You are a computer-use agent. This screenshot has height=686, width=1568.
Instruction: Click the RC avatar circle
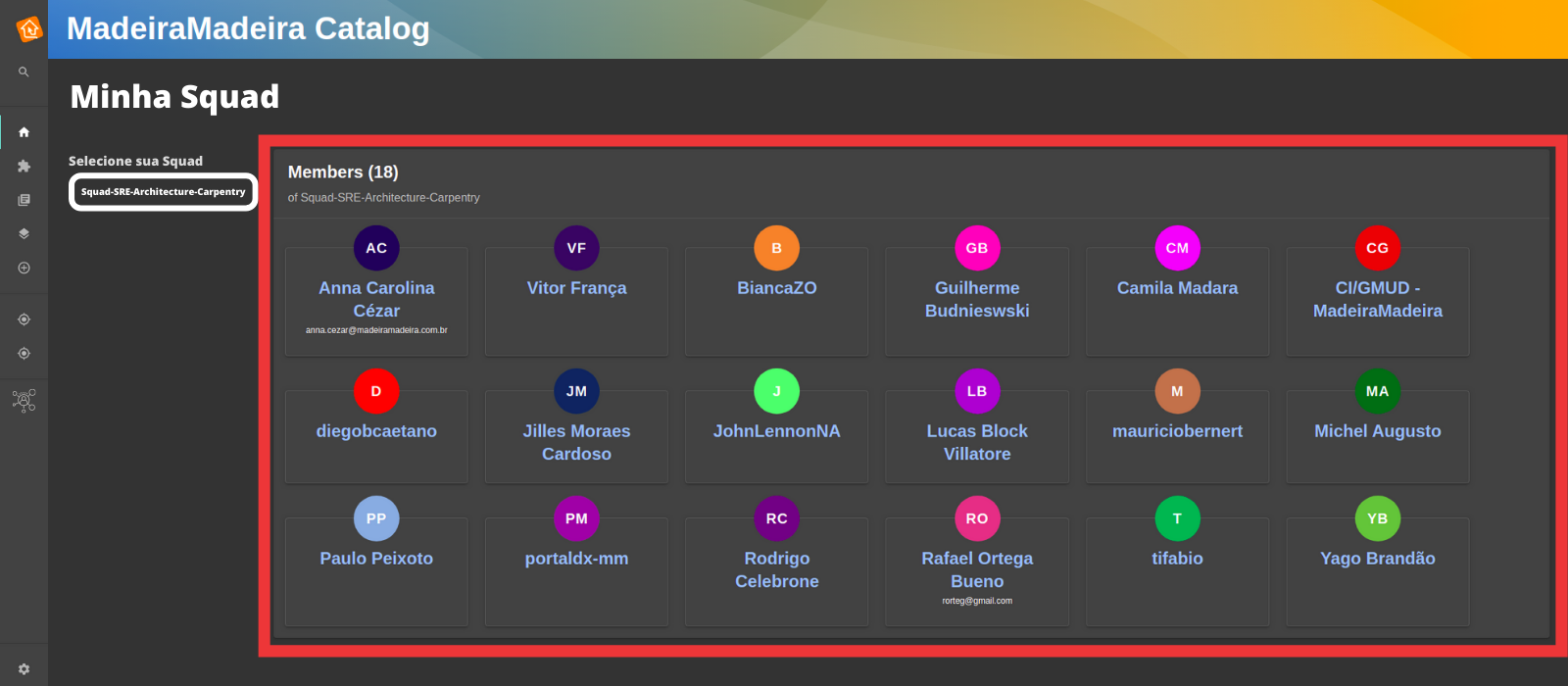click(776, 518)
